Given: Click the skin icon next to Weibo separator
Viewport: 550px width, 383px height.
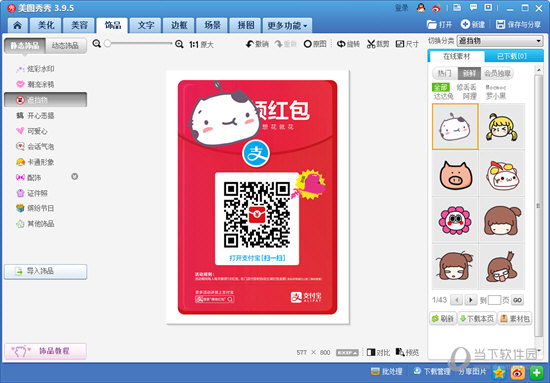Looking at the screenshot, I should [x=457, y=7].
